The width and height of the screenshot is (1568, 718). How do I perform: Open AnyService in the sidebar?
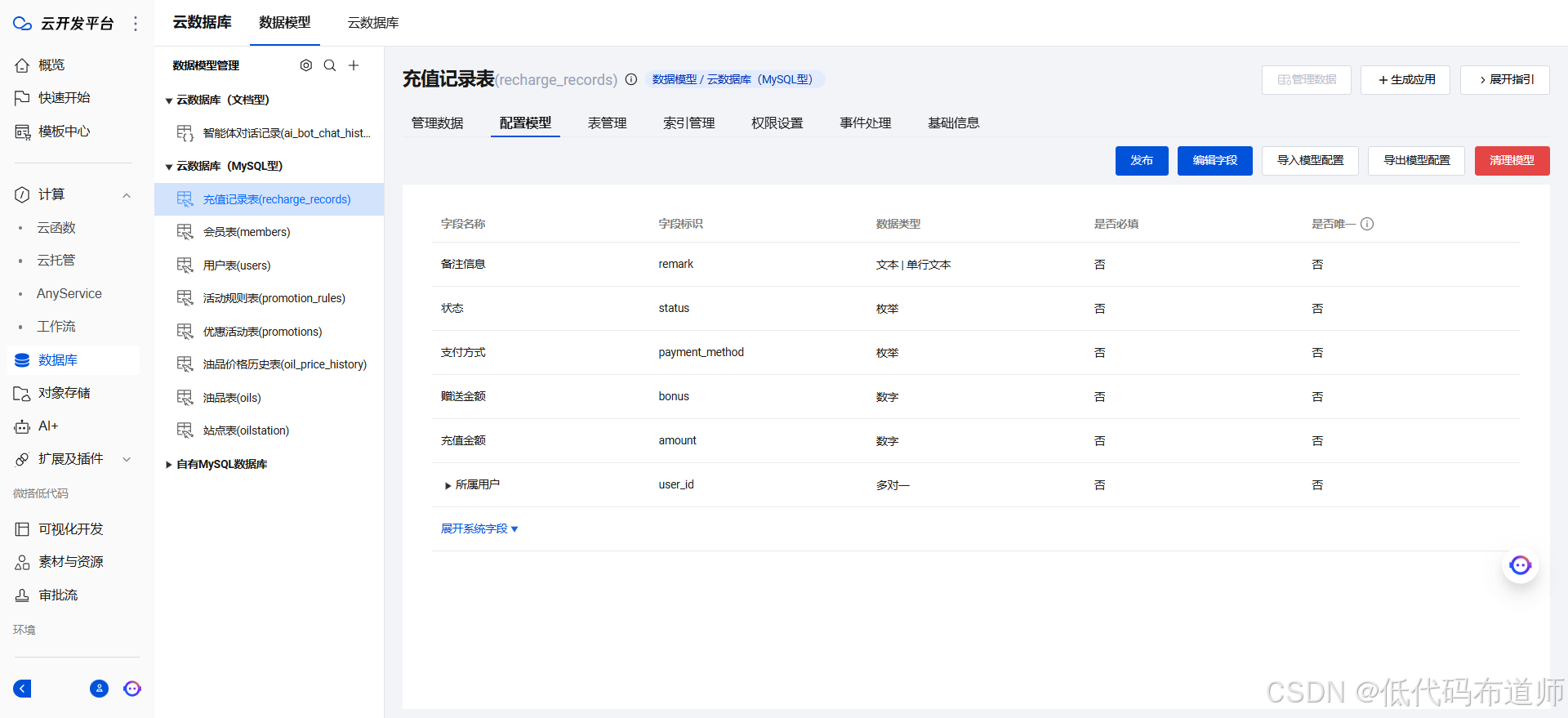coord(69,294)
